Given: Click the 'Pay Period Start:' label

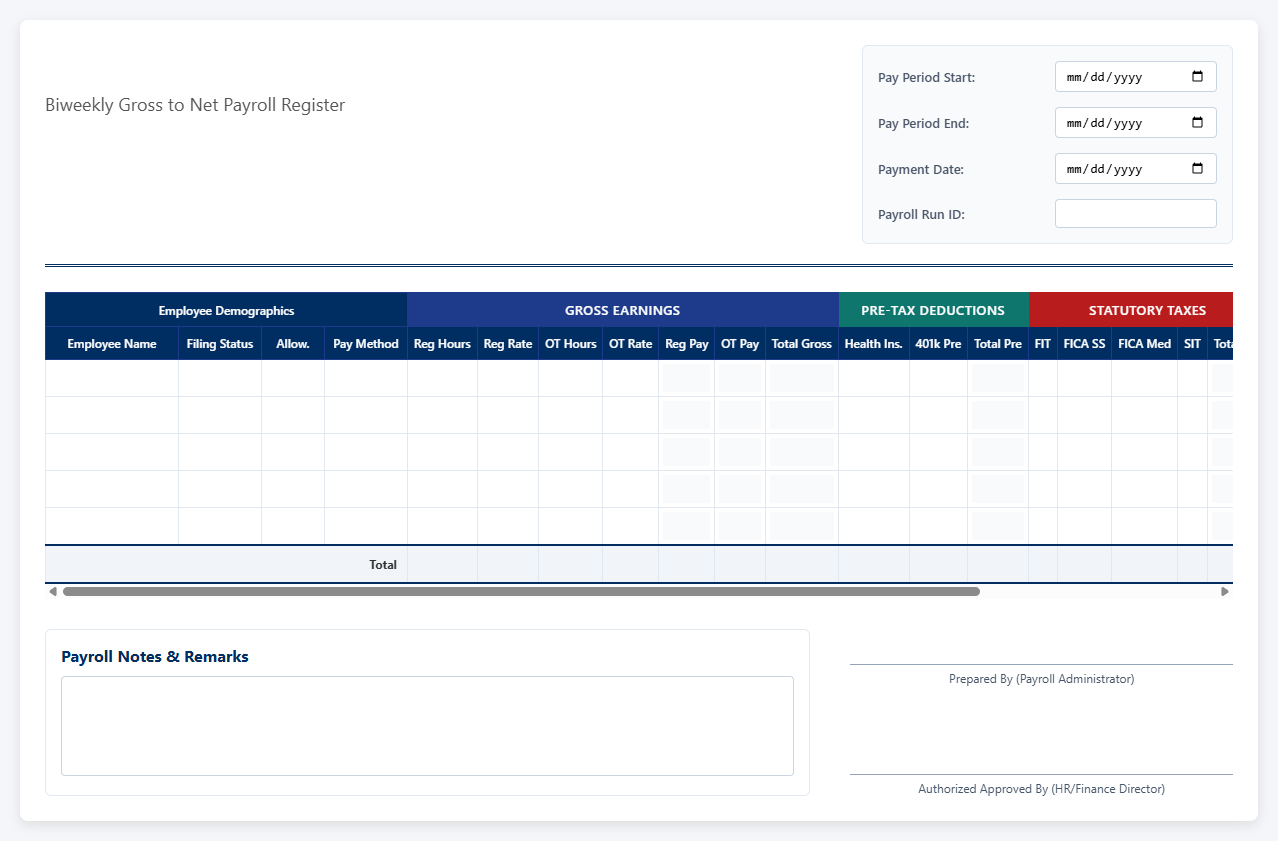Looking at the screenshot, I should pos(927,77).
